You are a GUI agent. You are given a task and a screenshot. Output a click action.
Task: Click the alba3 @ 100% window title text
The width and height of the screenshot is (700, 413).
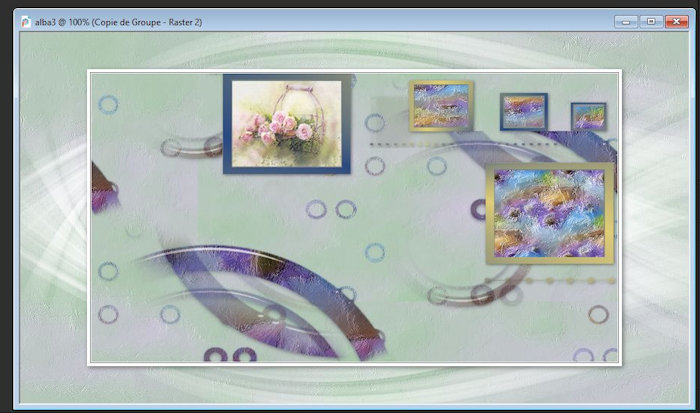[118, 22]
